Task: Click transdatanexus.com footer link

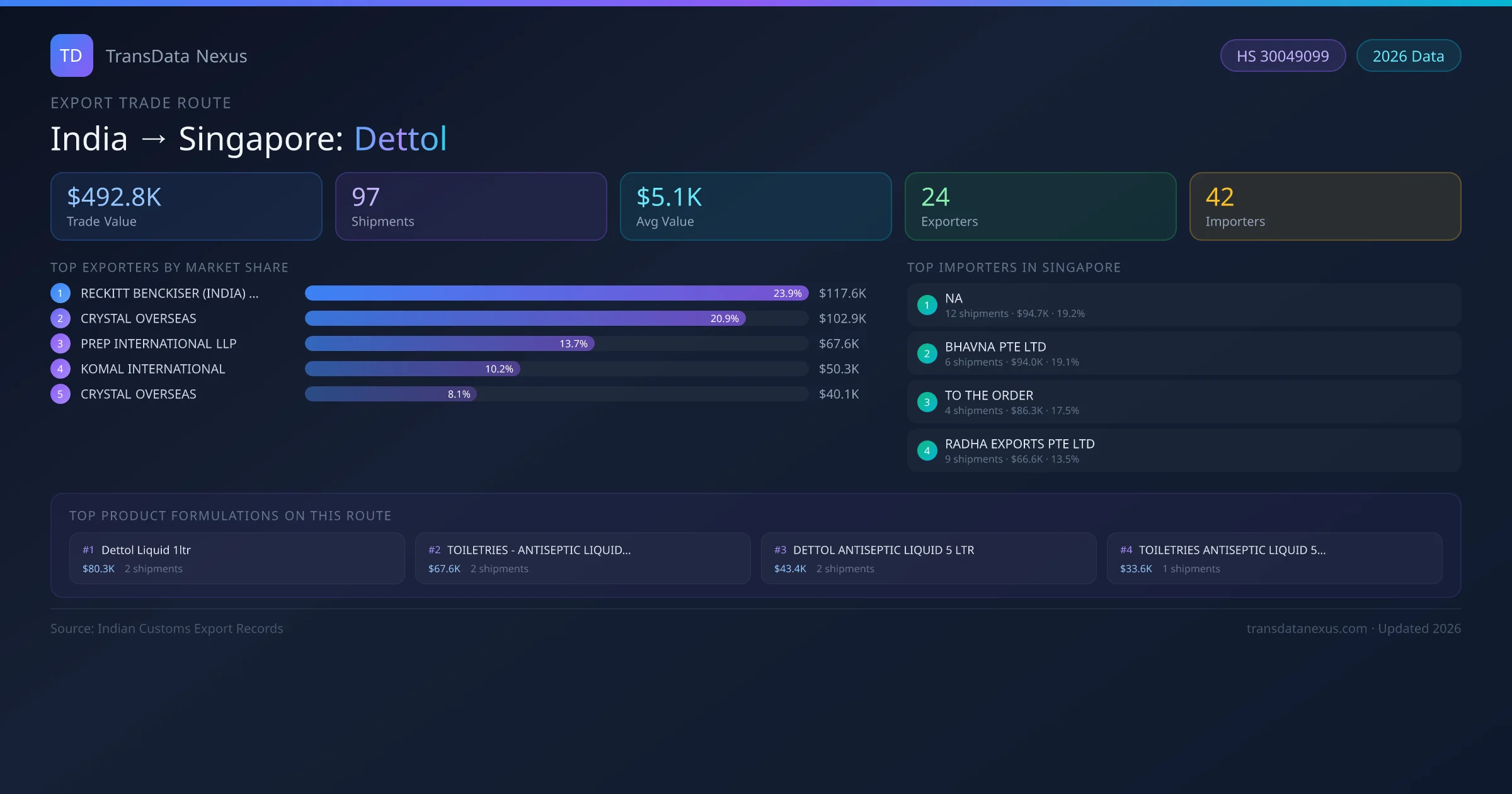Action: coord(1306,628)
